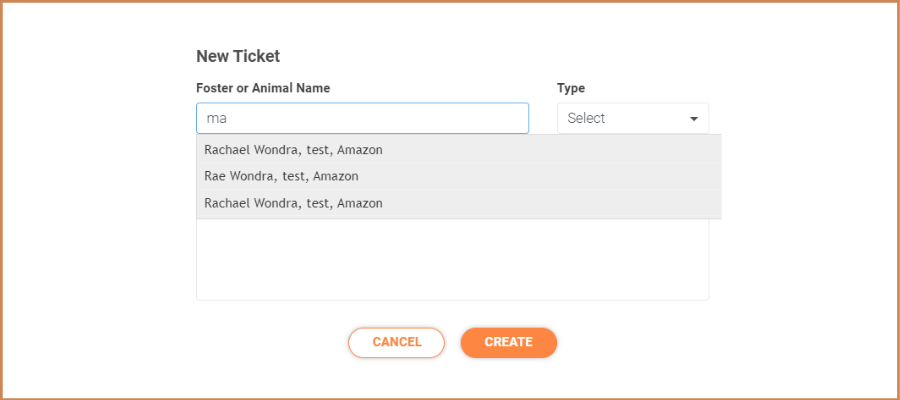
Task: Click the bottom edge of the description box
Action: [x=452, y=300]
